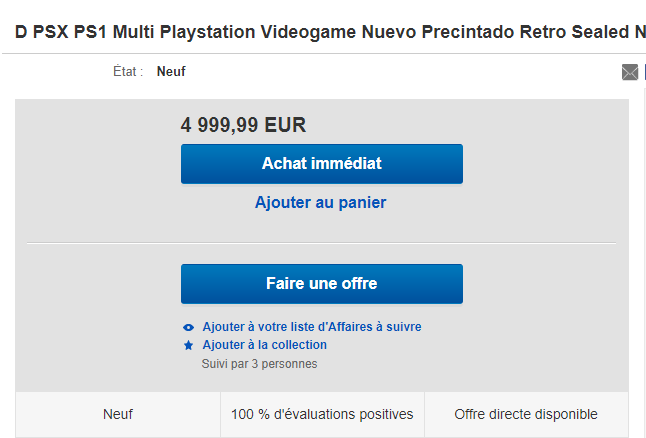Click the bold Neuf condition value
The width and height of the screenshot is (646, 438).
click(171, 72)
